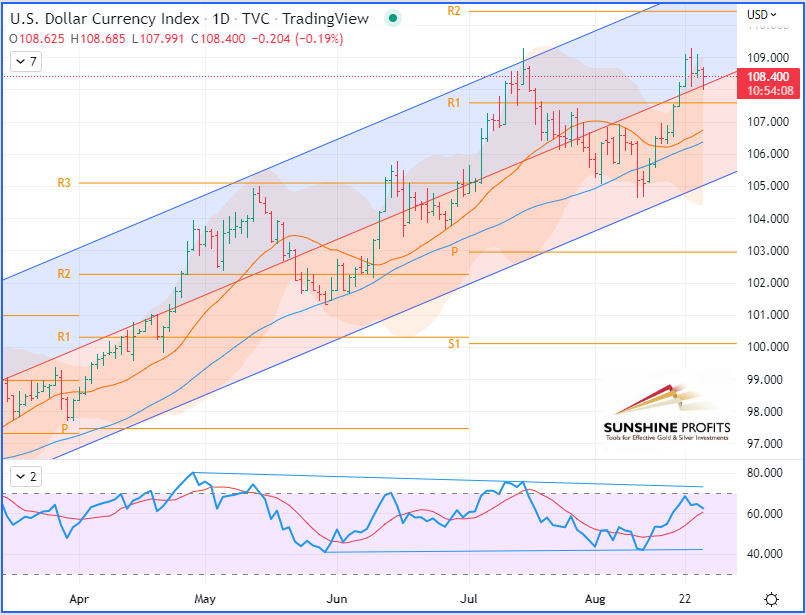This screenshot has width=806, height=615.
Task: Collapse the 7 indicators legend
Action: pyautogui.click(x=26, y=62)
